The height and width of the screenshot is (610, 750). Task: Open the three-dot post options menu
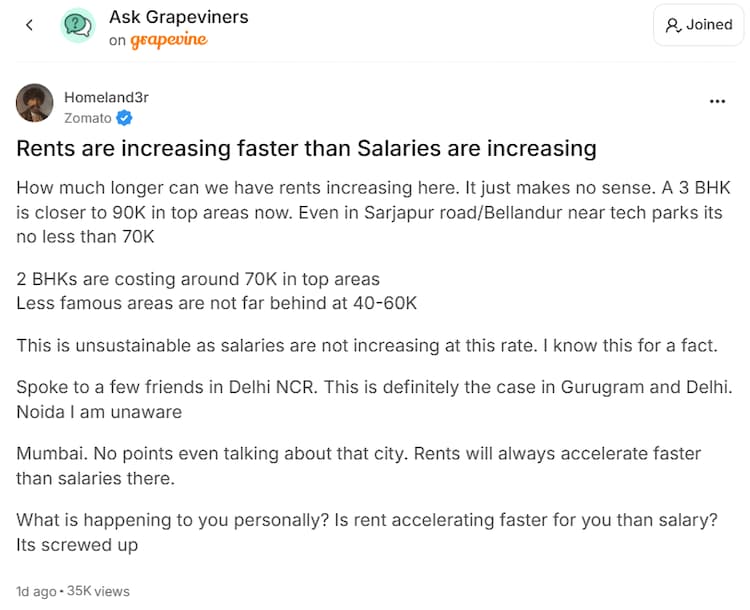[717, 101]
